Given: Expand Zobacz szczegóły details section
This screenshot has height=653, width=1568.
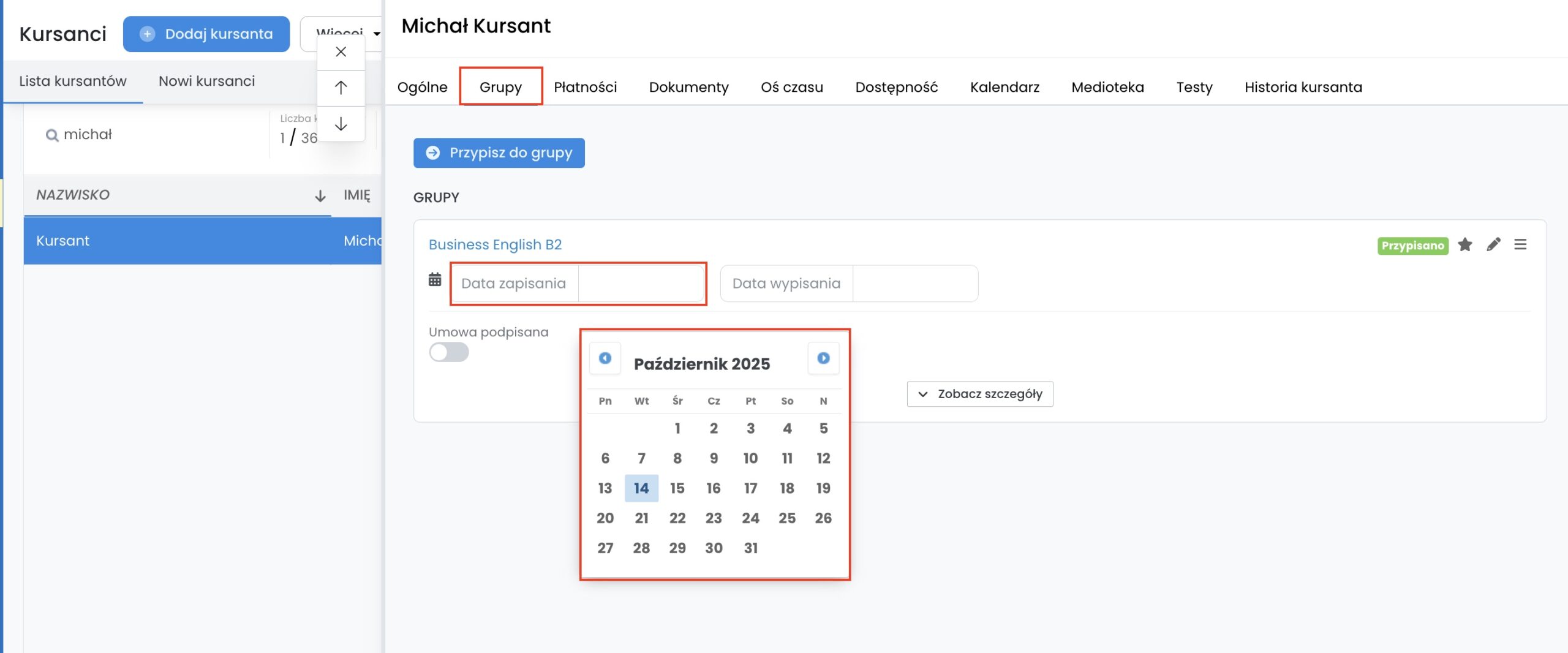Looking at the screenshot, I should pyautogui.click(x=980, y=394).
